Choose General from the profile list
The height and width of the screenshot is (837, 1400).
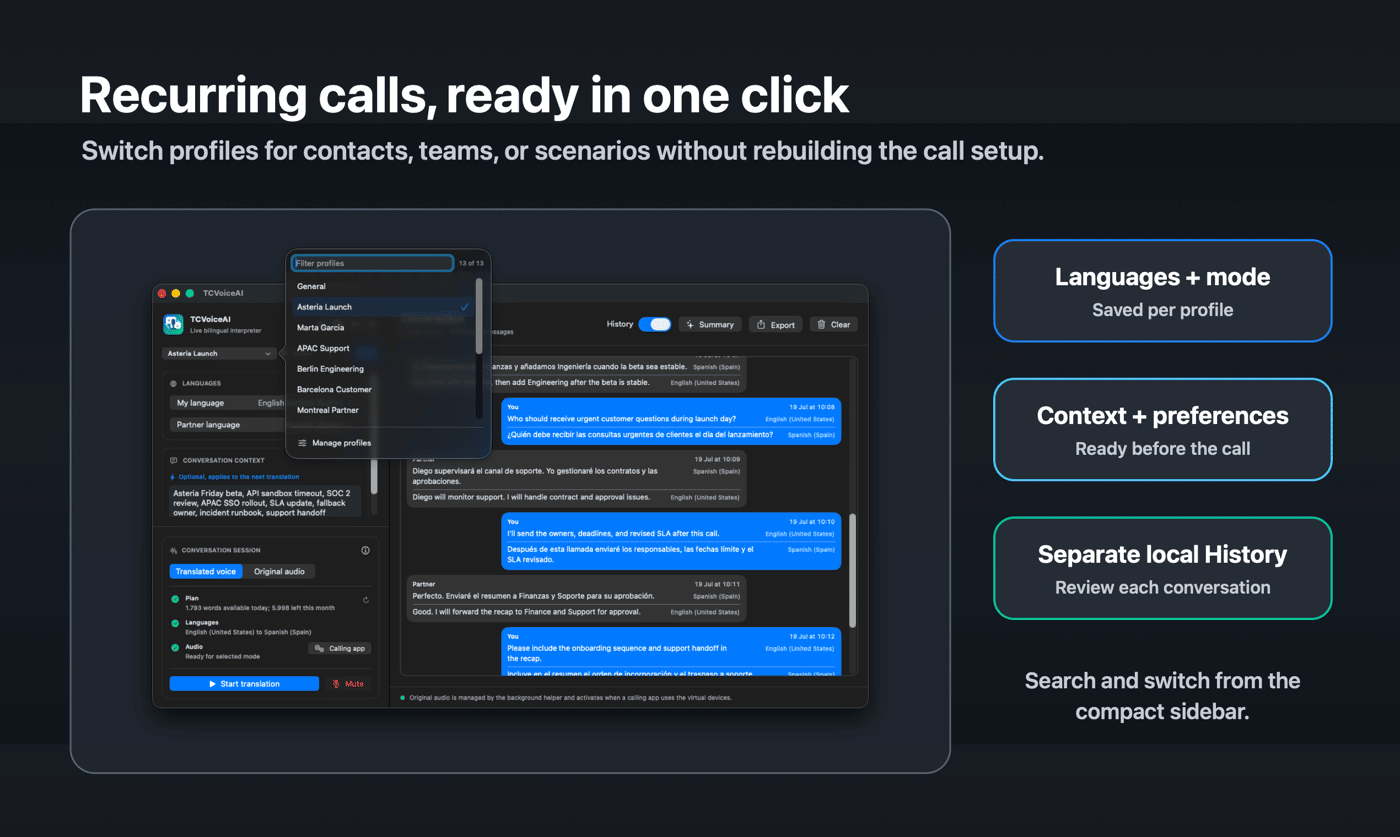click(x=385, y=286)
